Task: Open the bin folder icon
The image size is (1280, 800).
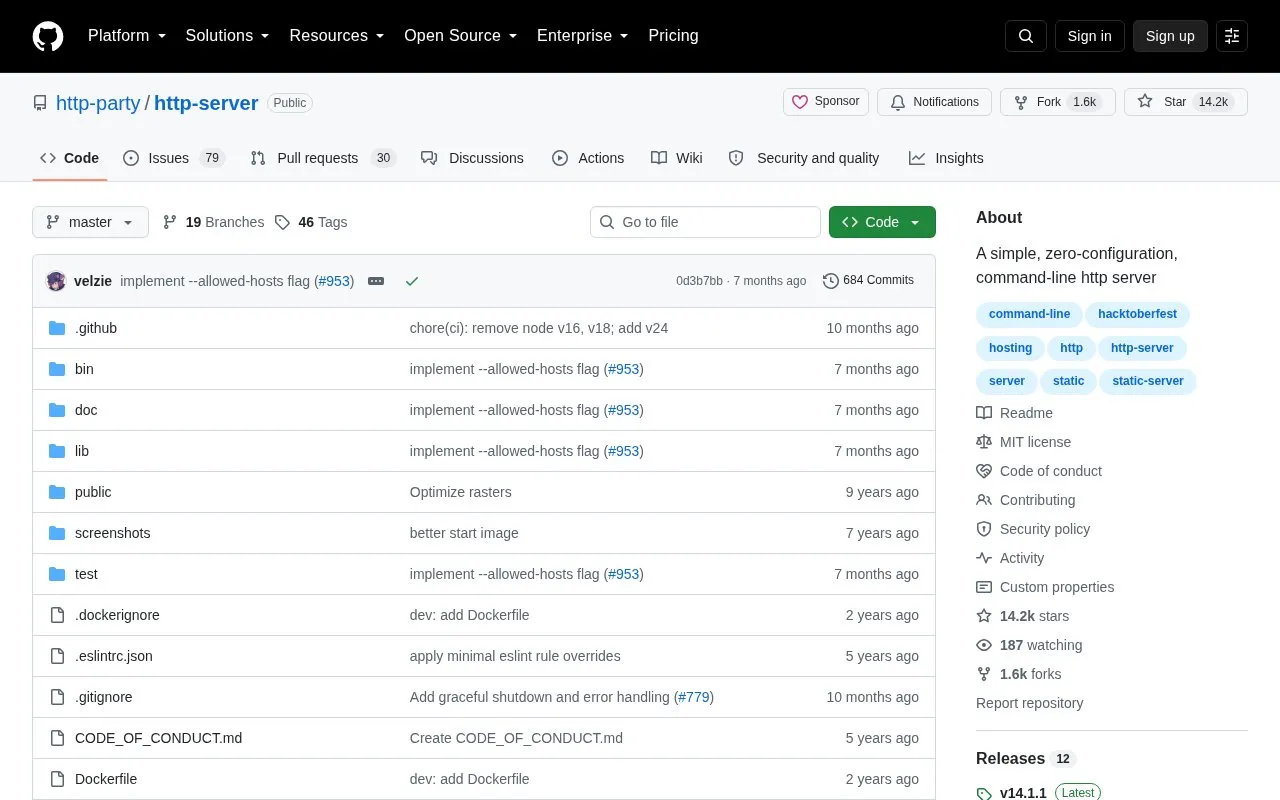Action: pos(57,369)
